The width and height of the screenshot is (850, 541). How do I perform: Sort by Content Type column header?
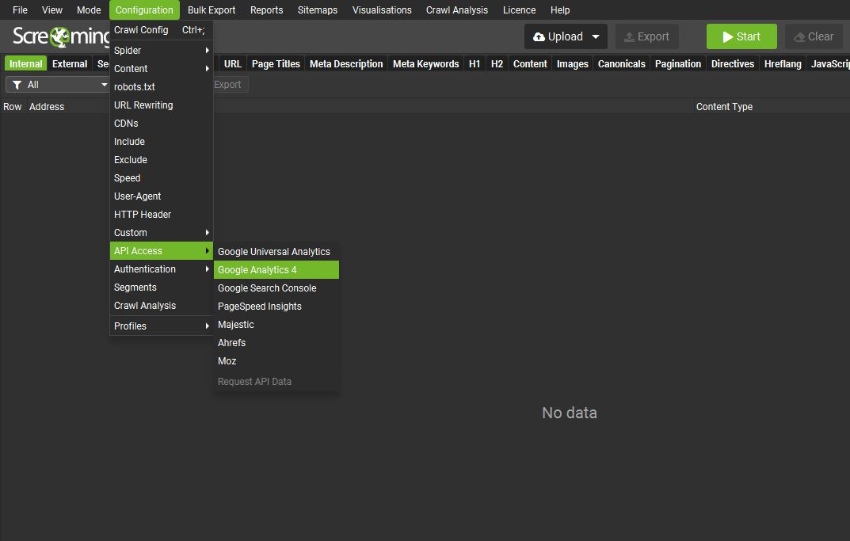pyautogui.click(x=724, y=107)
